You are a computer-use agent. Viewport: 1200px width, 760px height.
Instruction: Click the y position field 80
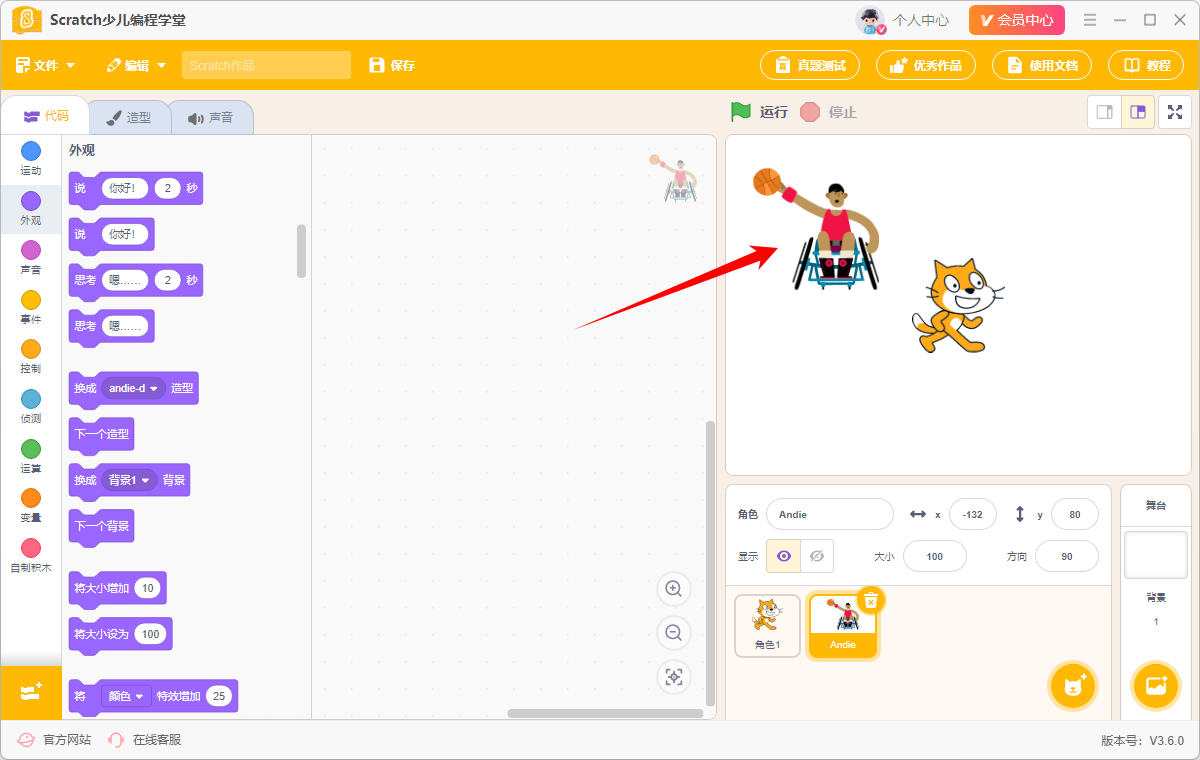pyautogui.click(x=1075, y=514)
